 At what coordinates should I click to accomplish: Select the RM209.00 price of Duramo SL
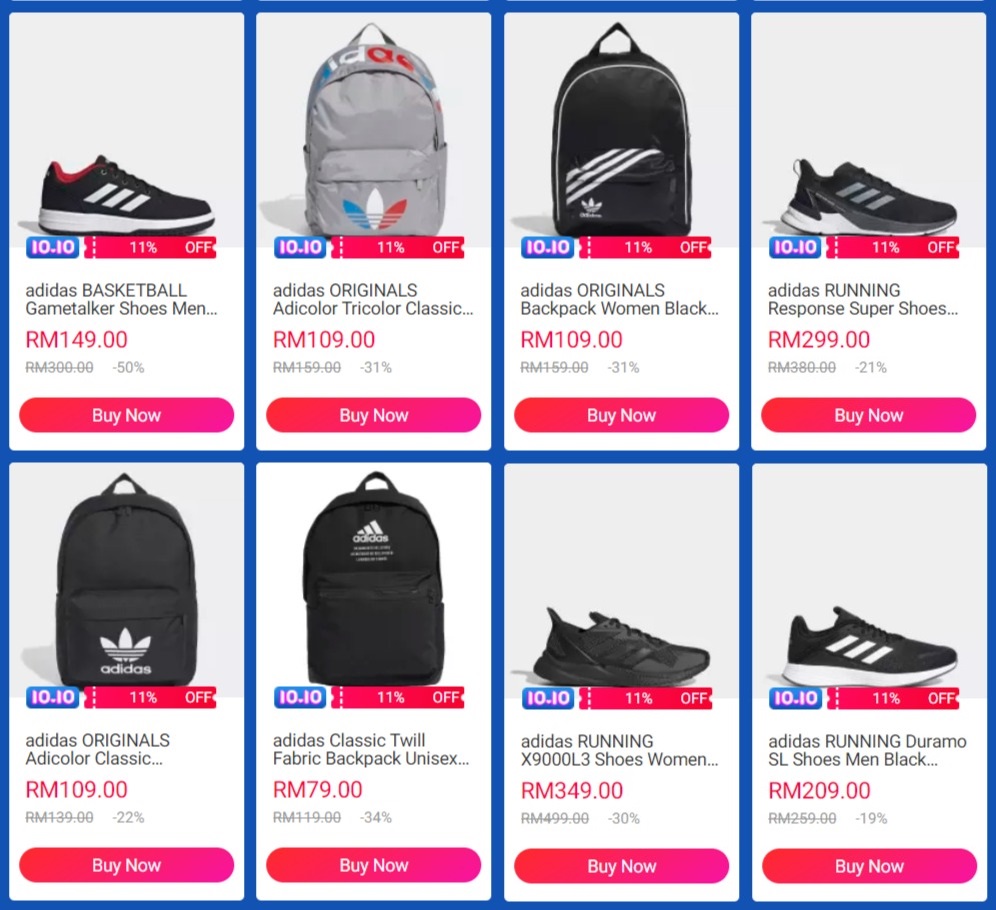(819, 791)
